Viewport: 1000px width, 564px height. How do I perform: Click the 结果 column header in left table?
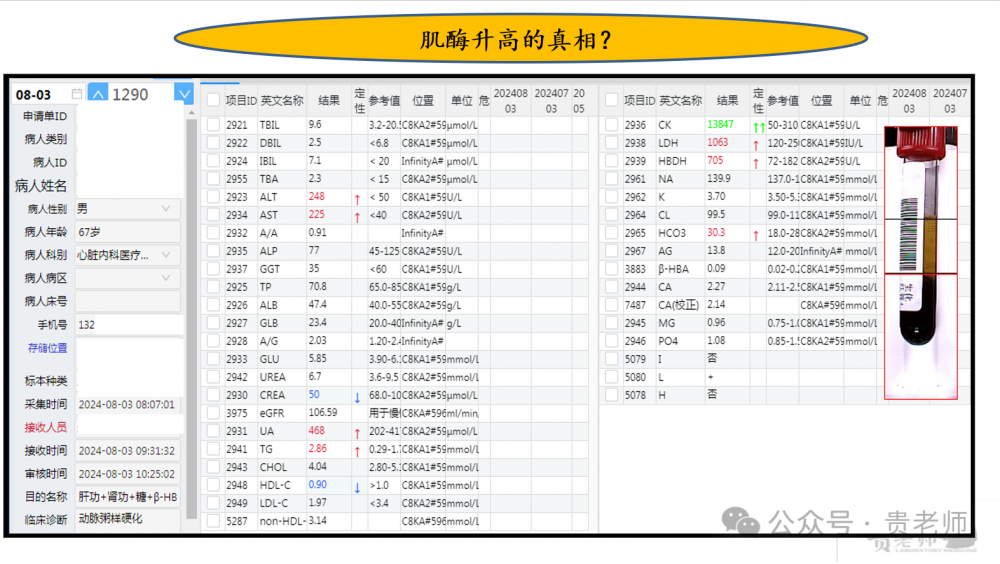pyautogui.click(x=329, y=101)
